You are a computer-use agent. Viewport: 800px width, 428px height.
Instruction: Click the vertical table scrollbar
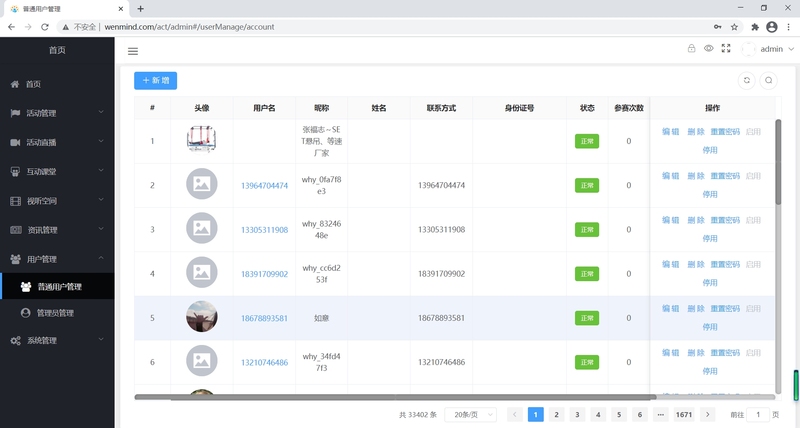[778, 162]
